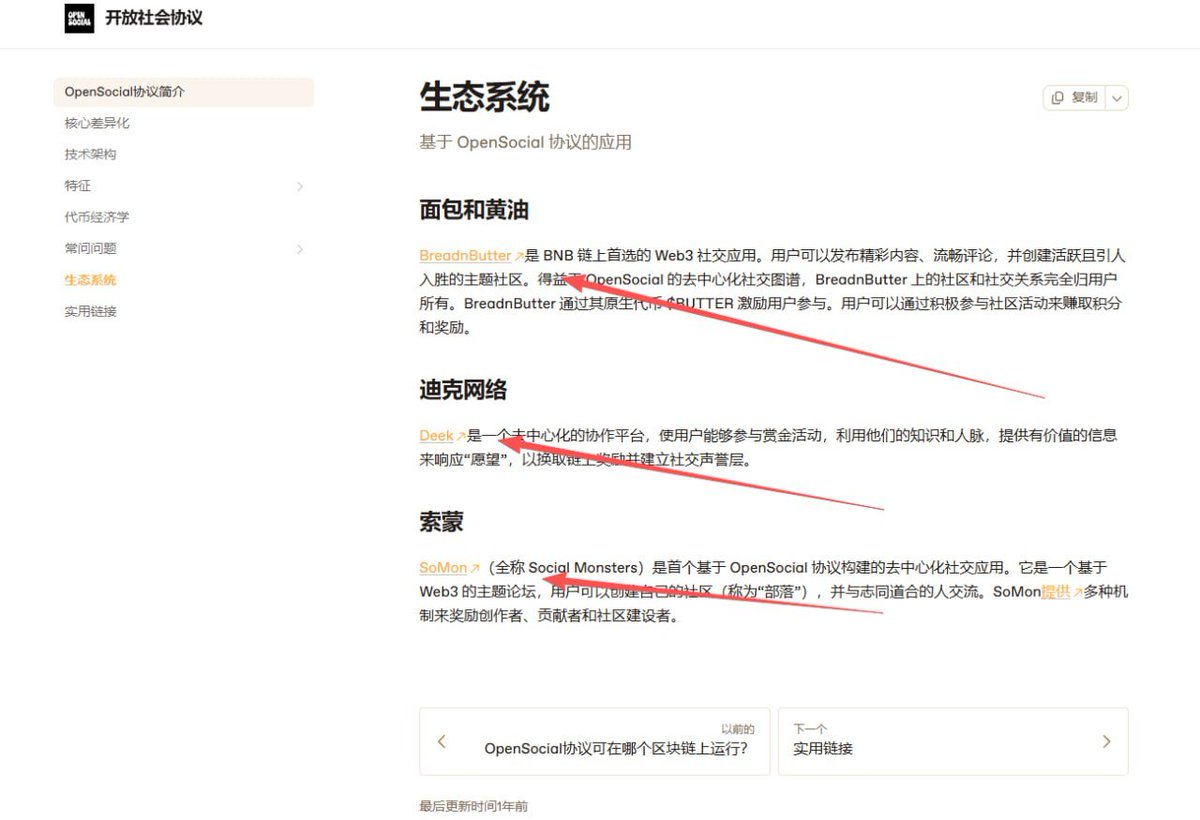Expand the 常问问题 section chevron
Image resolution: width=1200 pixels, height=820 pixels.
(300, 249)
